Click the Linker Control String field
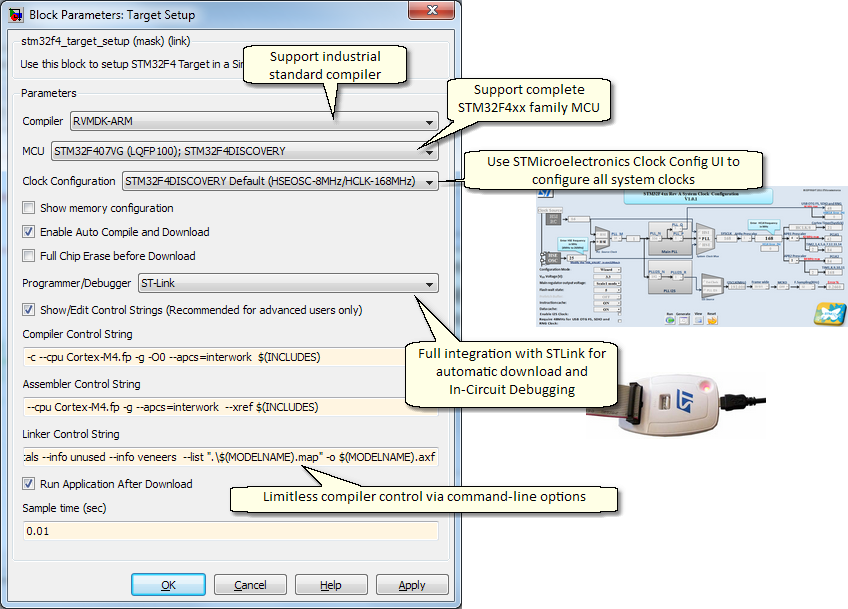The image size is (848, 609). [x=230, y=457]
